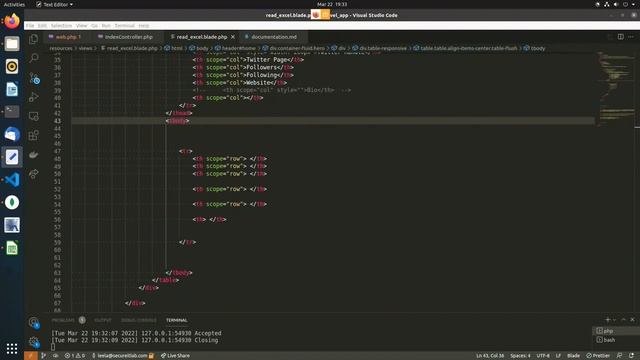Click the Live Share status bar button
This screenshot has width=640, height=360.
pos(175,356)
